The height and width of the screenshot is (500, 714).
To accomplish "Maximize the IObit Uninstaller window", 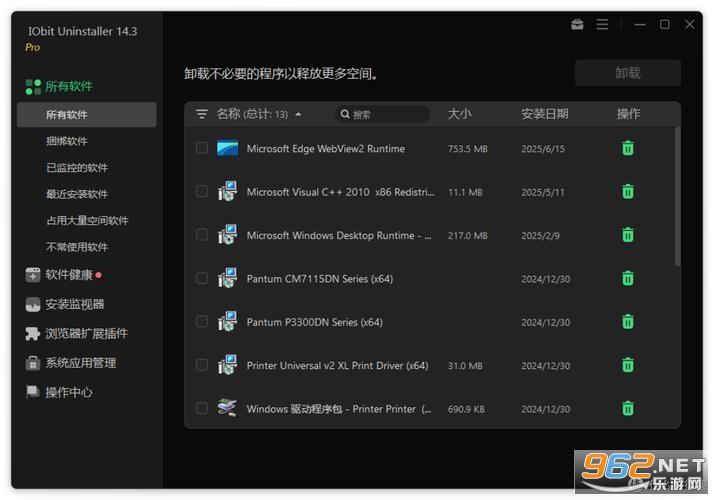I will click(x=664, y=24).
